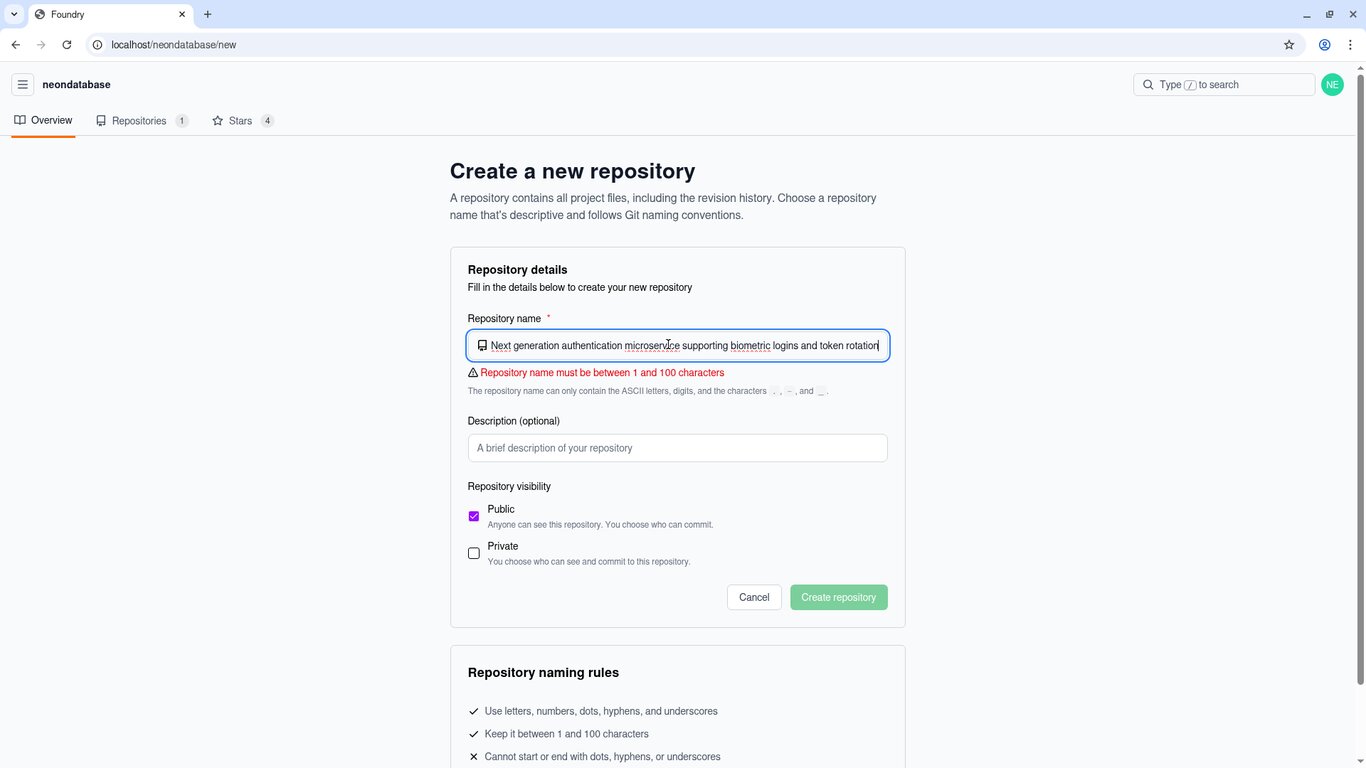Viewport: 1366px width, 768px height.
Task: Open the browser three-dot menu
Action: [1350, 45]
